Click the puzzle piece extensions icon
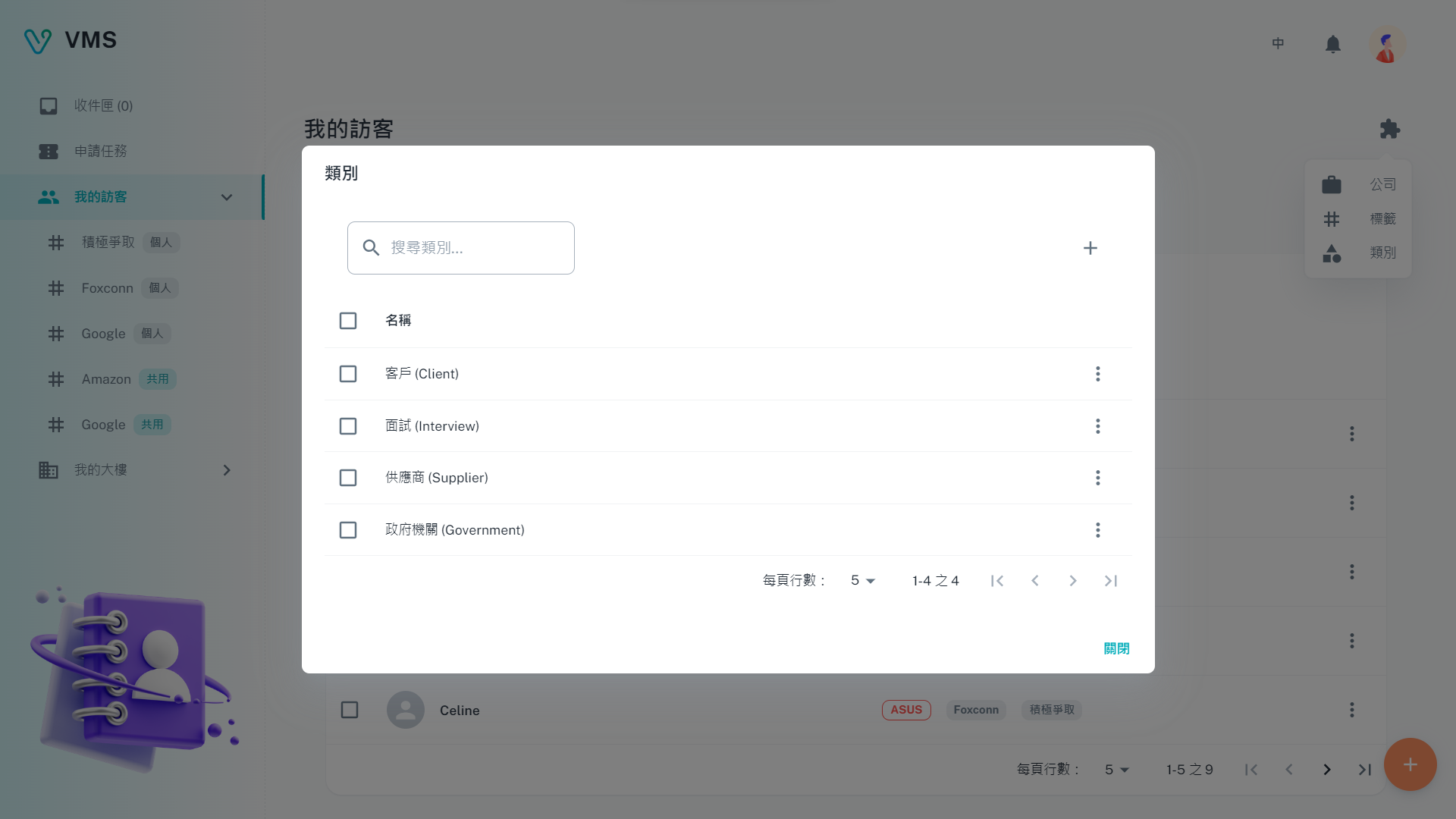The image size is (1456, 819). click(x=1389, y=129)
